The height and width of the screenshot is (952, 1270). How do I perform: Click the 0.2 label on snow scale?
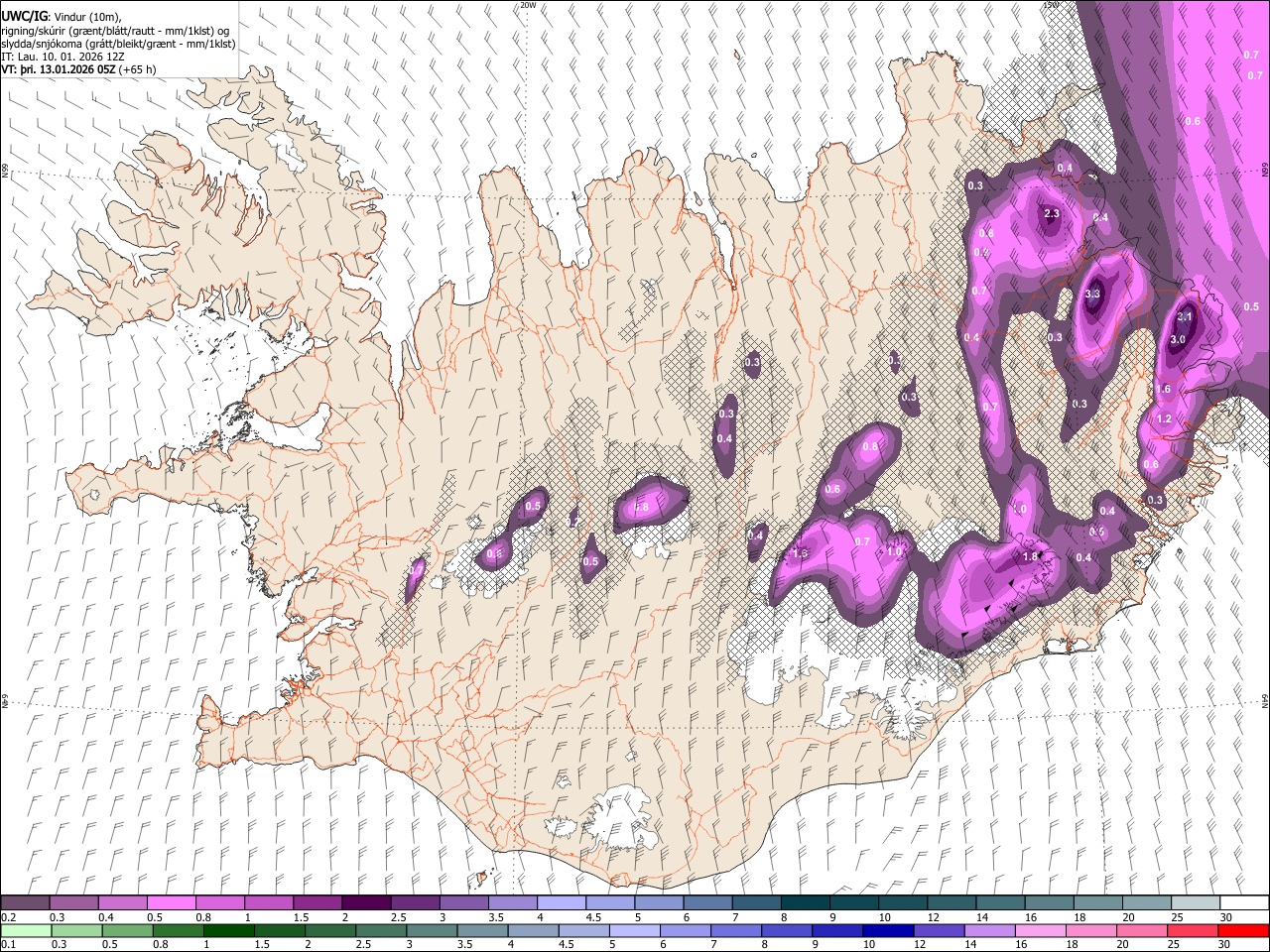[8, 917]
